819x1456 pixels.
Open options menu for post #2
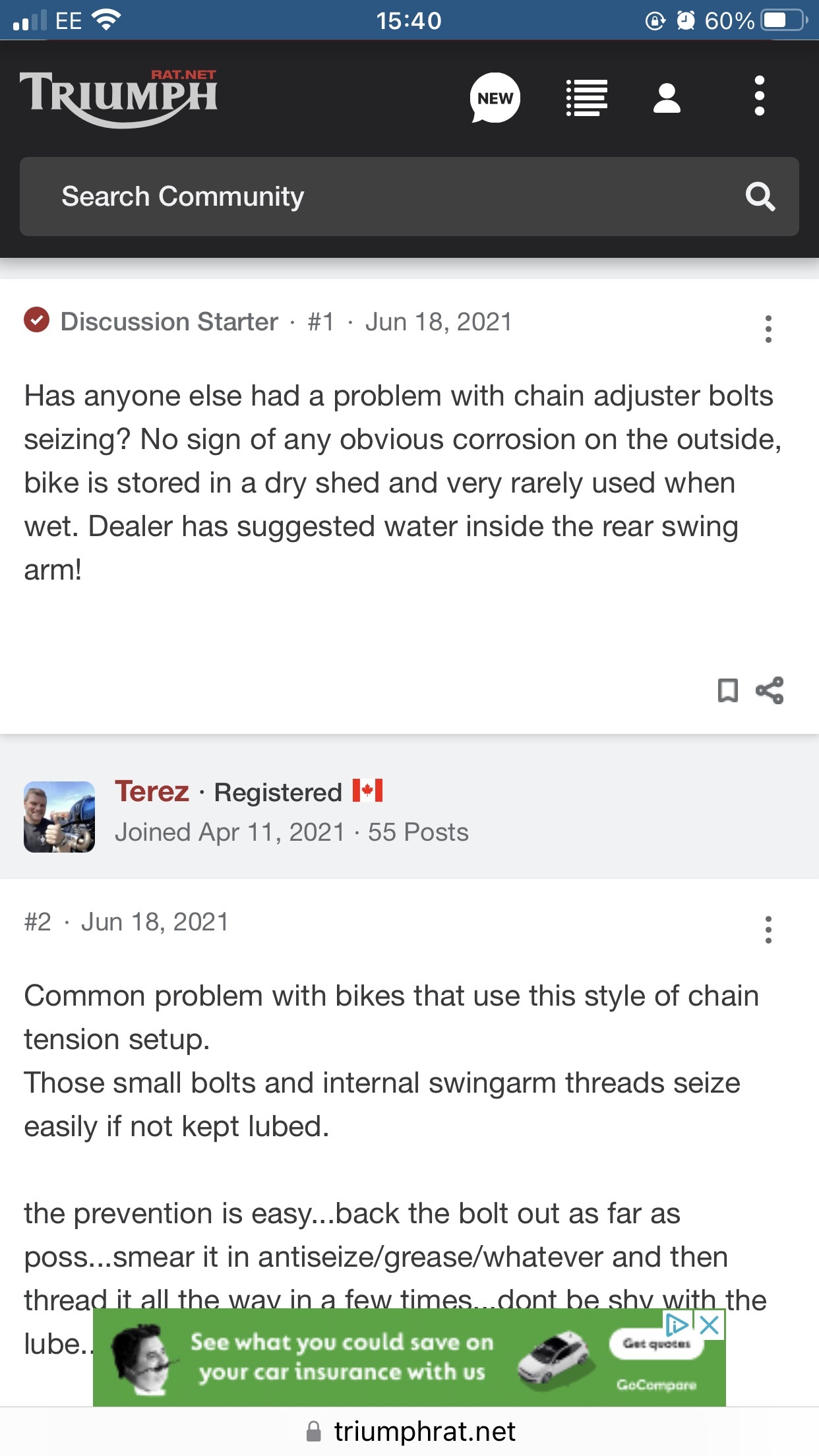pos(768,929)
